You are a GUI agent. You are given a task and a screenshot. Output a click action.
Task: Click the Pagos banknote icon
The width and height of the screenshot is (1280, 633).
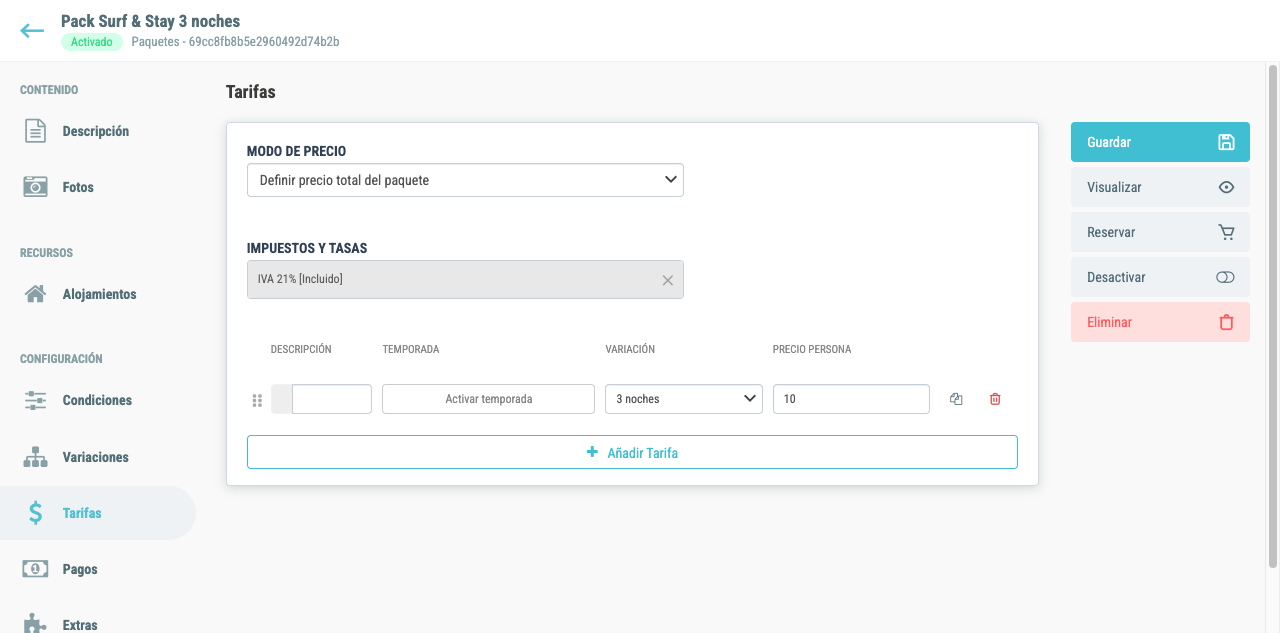(x=36, y=569)
